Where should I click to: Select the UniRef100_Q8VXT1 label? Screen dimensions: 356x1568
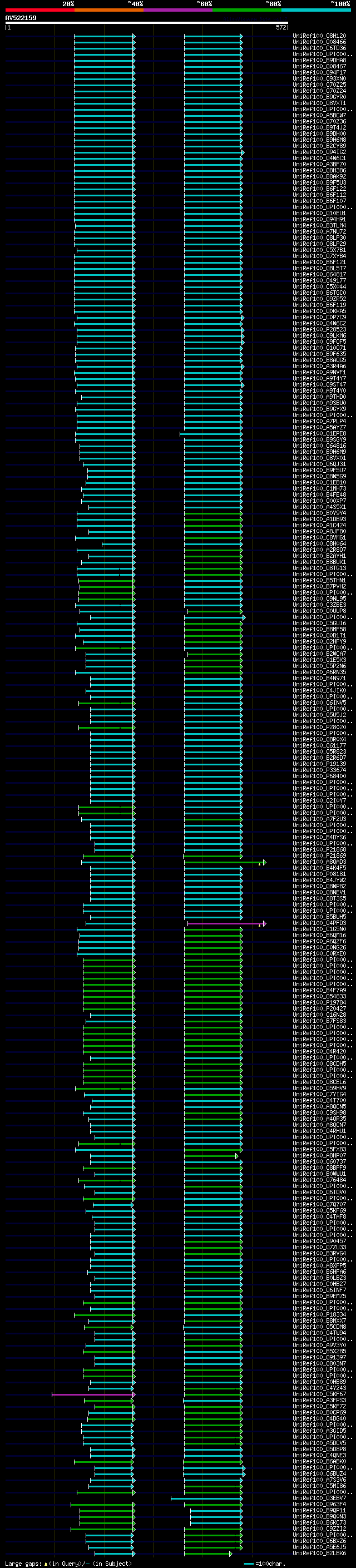tap(319, 103)
